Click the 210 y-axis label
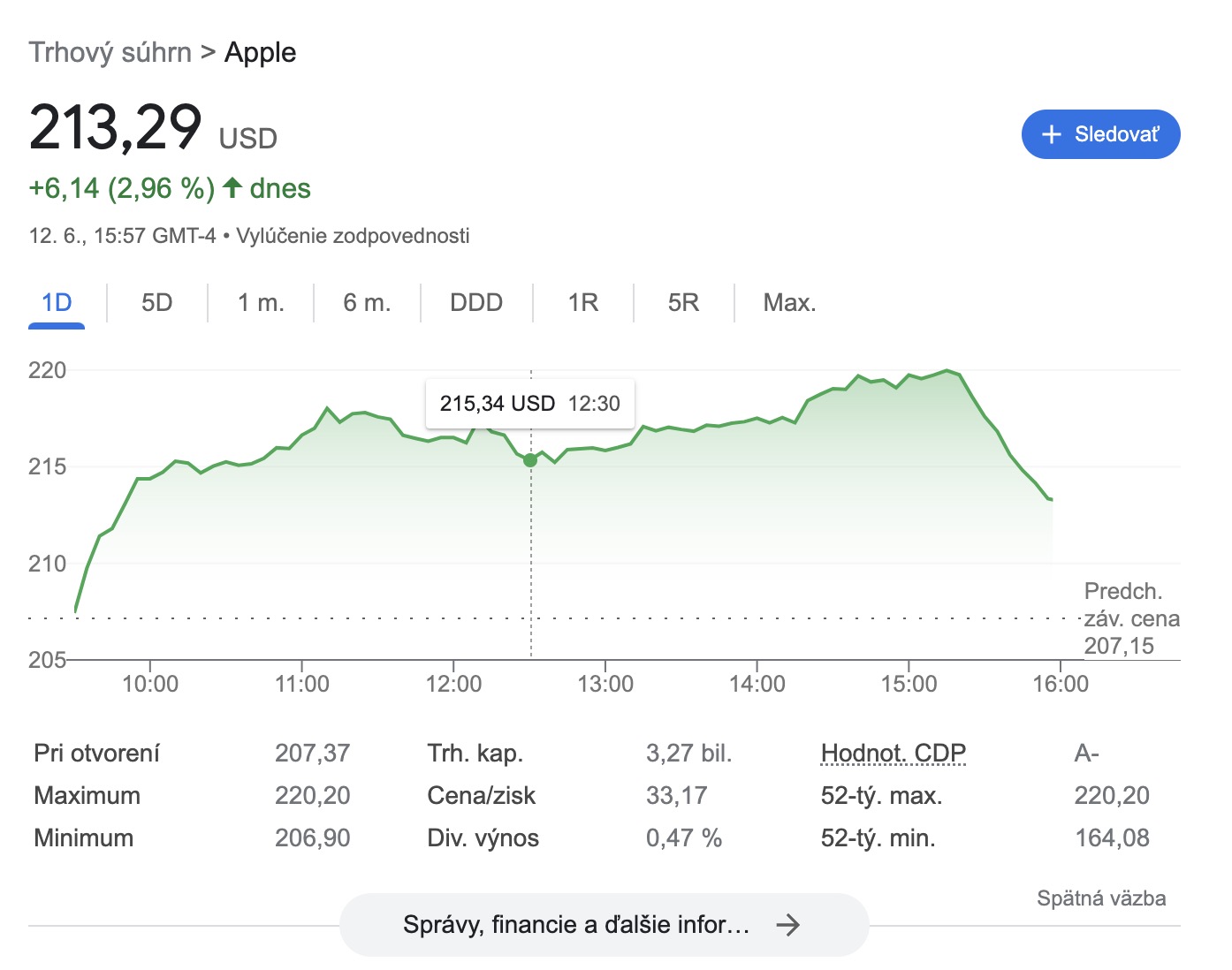 (47, 564)
